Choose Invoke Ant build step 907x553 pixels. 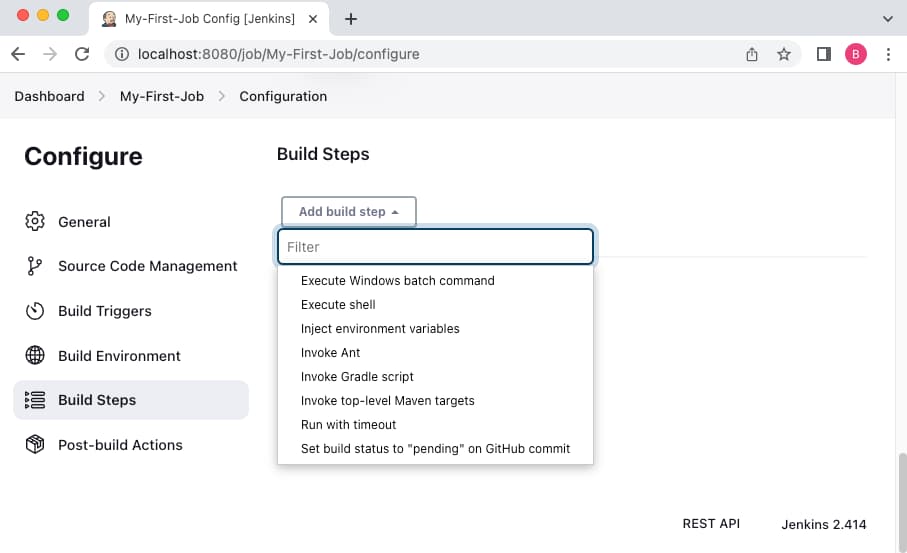click(x=330, y=352)
